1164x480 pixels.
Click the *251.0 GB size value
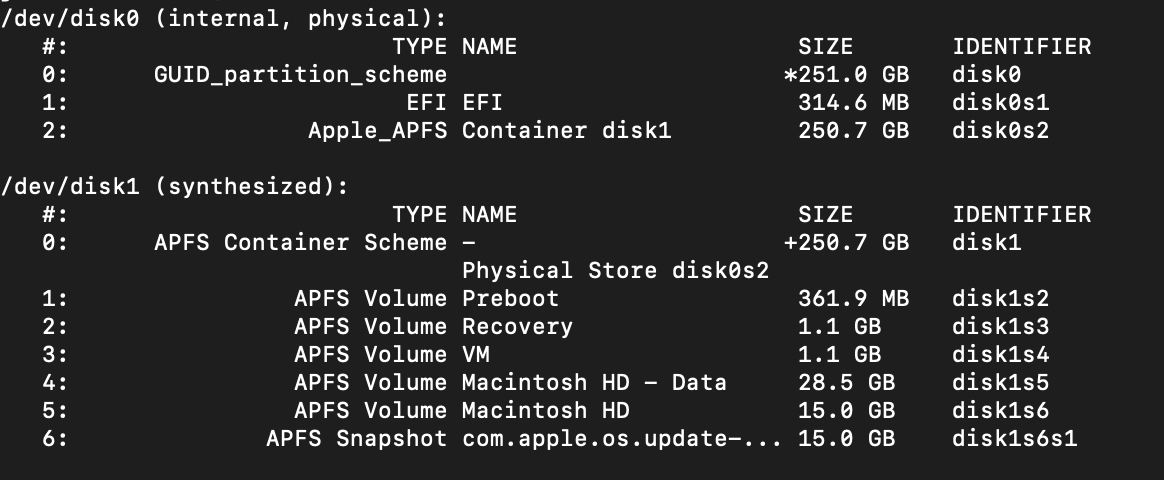coord(846,74)
